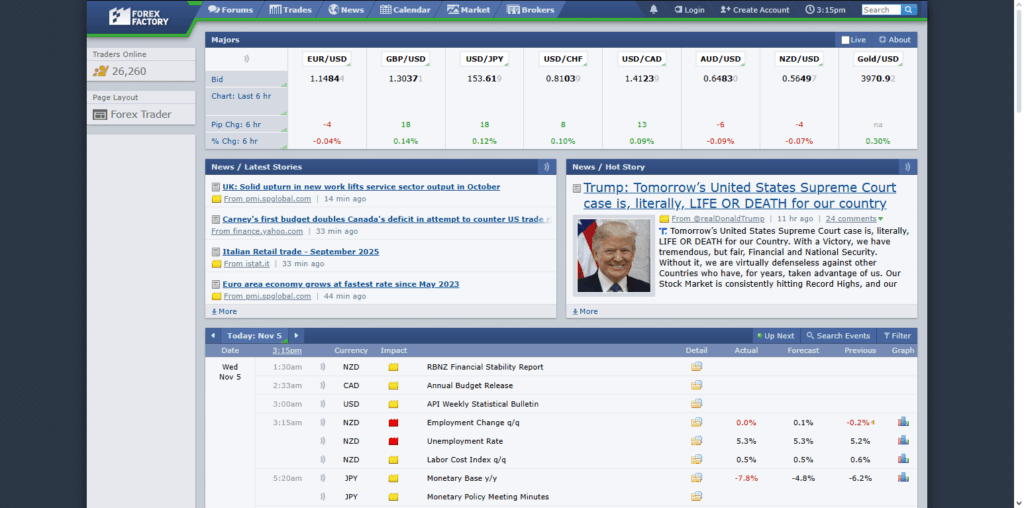1024x508 pixels.
Task: Open the News menu
Action: click(346, 10)
